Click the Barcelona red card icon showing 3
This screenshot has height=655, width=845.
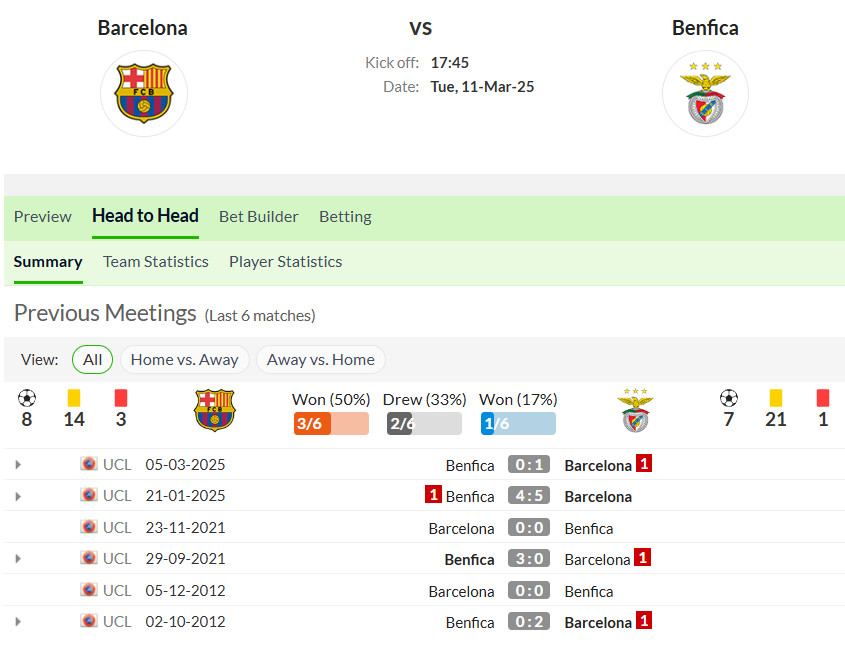[121, 398]
